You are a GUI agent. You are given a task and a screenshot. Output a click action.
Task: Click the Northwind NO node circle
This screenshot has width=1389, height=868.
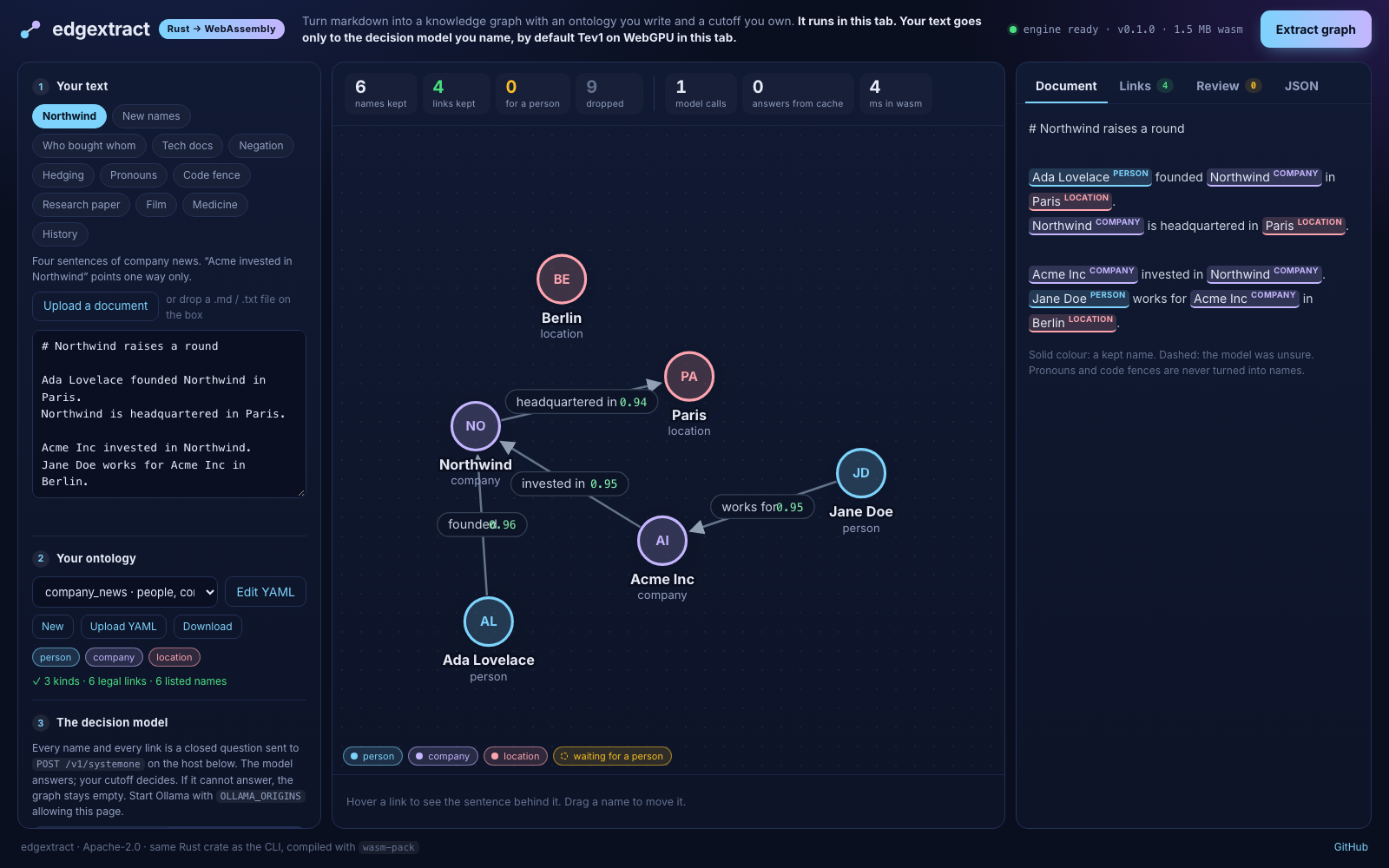point(476,426)
